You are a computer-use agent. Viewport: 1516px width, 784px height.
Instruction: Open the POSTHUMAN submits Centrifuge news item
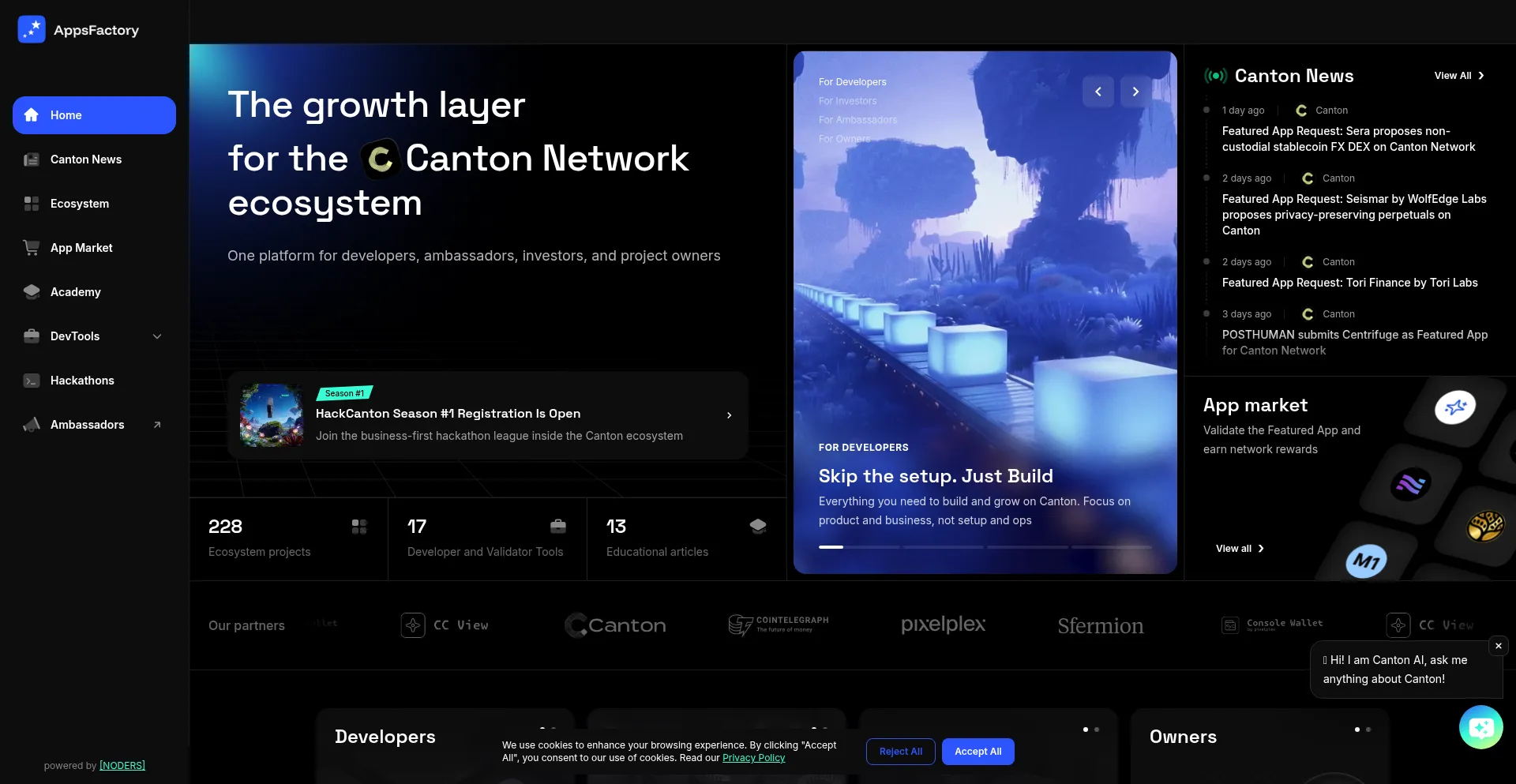click(x=1355, y=343)
